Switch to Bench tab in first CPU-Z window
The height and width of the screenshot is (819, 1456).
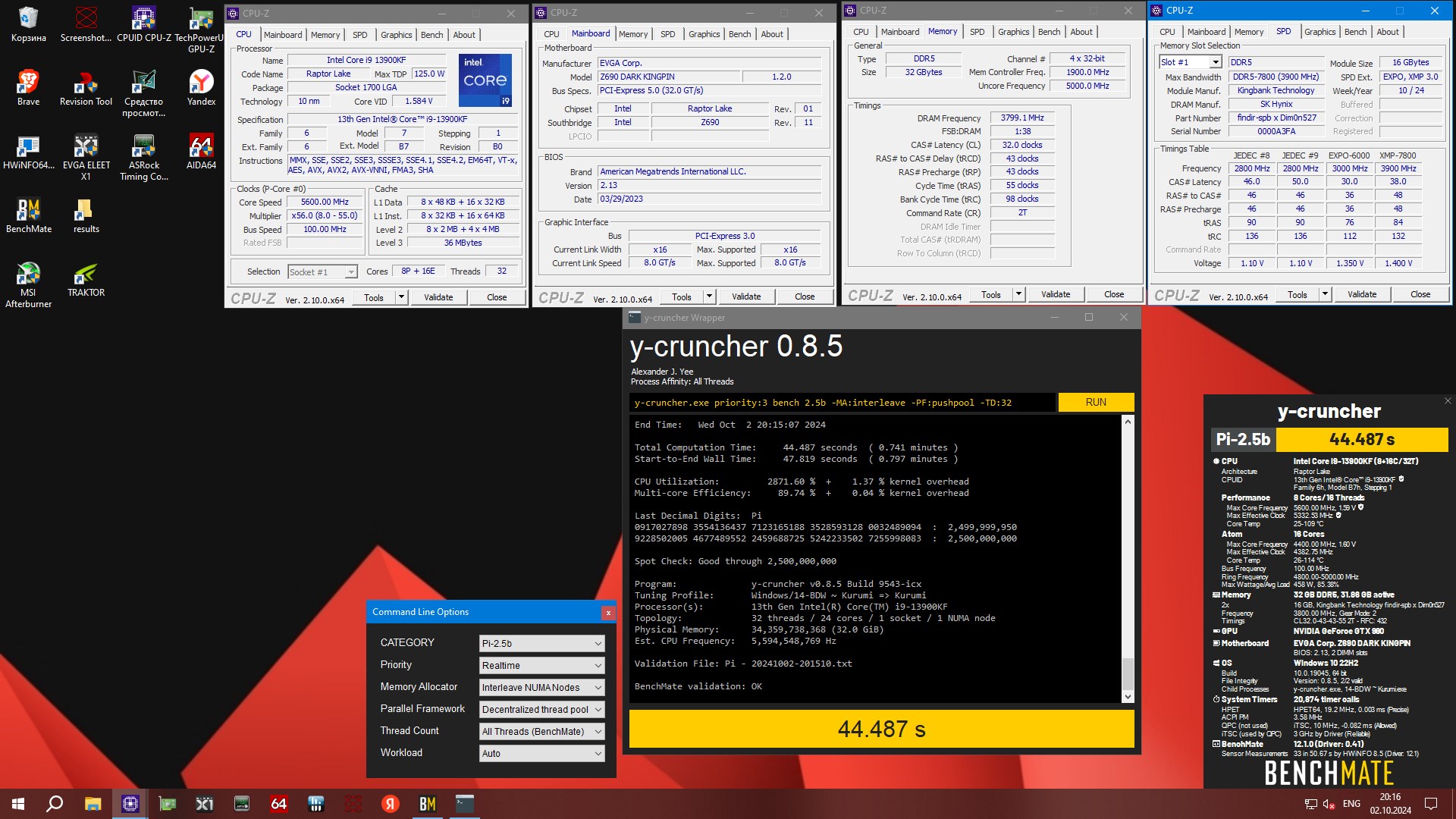click(x=431, y=35)
